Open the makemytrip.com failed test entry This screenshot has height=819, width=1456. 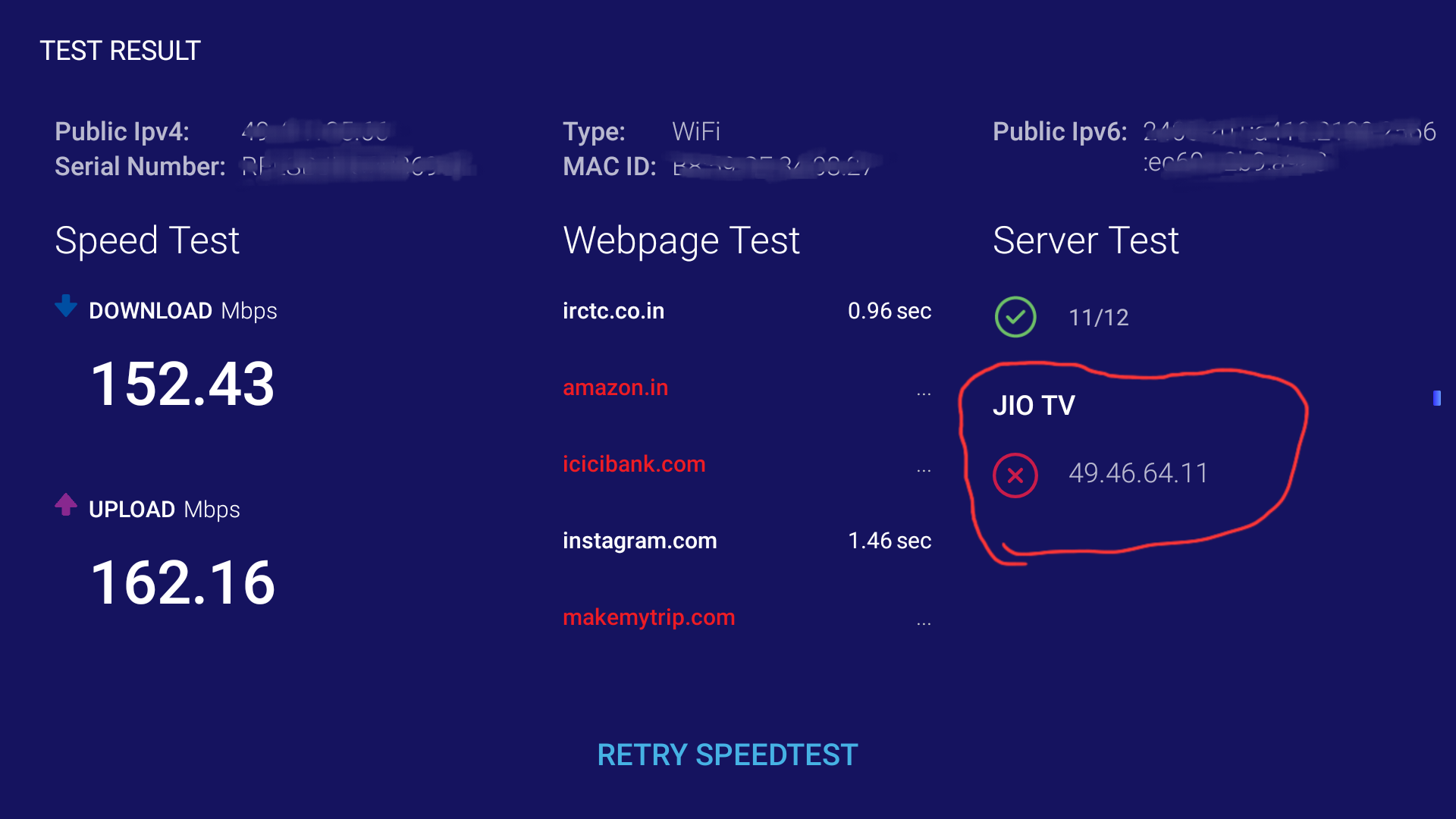tap(648, 617)
